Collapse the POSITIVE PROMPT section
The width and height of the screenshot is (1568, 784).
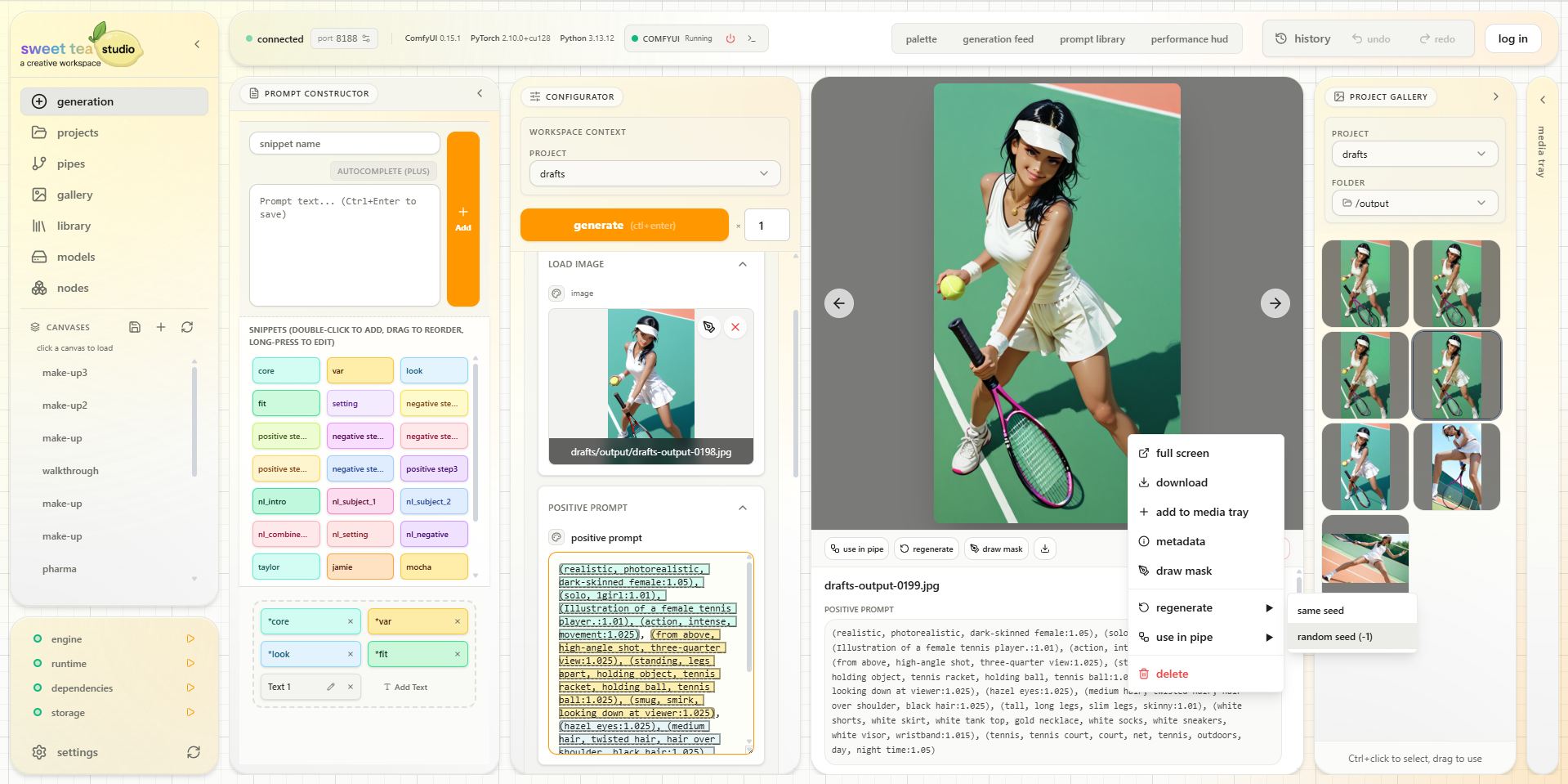[x=743, y=508]
